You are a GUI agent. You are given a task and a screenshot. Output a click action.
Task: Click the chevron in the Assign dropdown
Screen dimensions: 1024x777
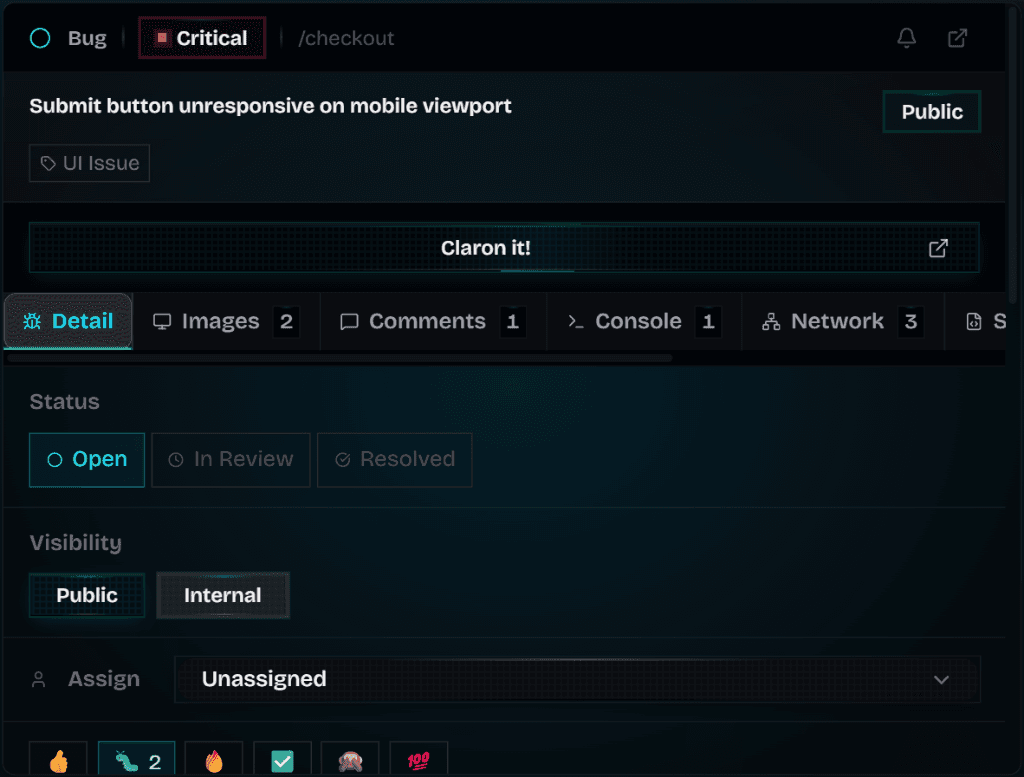(x=941, y=680)
